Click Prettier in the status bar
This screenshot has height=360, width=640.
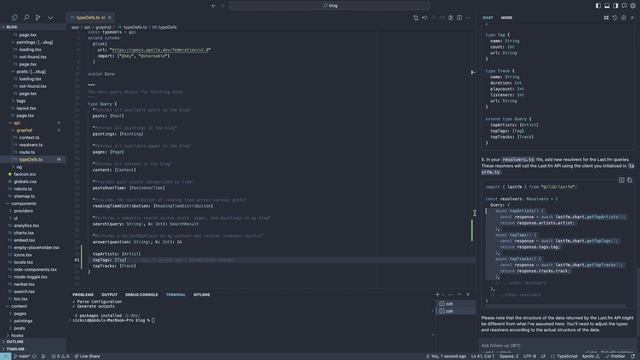click(x=616, y=356)
